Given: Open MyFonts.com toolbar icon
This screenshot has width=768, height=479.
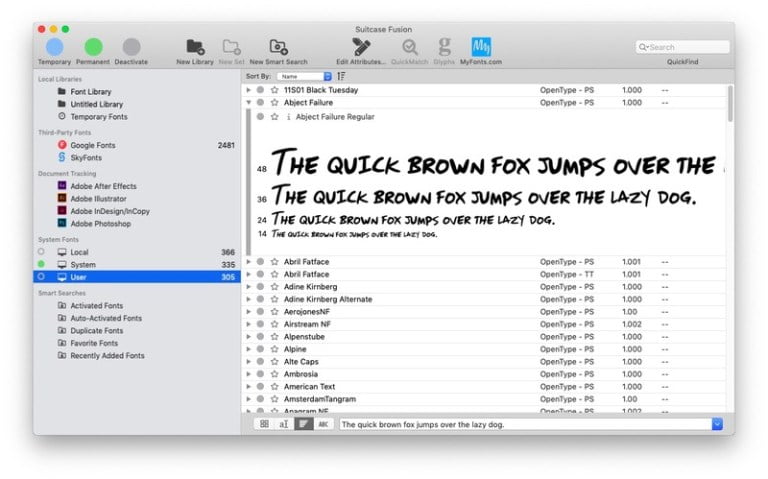Looking at the screenshot, I should [x=481, y=48].
